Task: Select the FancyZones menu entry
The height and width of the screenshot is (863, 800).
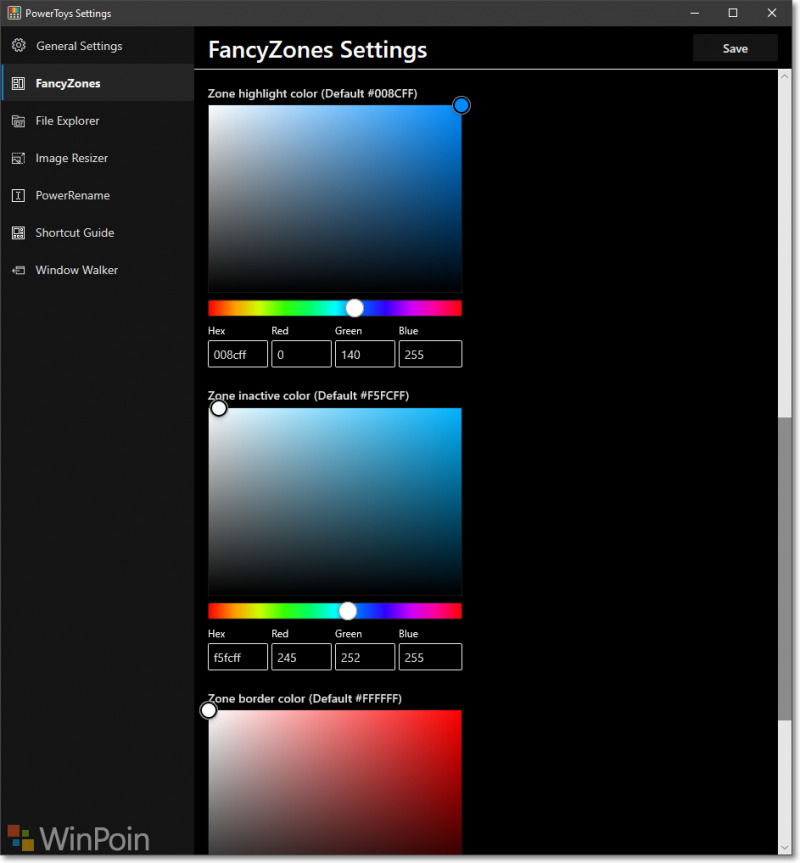Action: click(x=97, y=83)
